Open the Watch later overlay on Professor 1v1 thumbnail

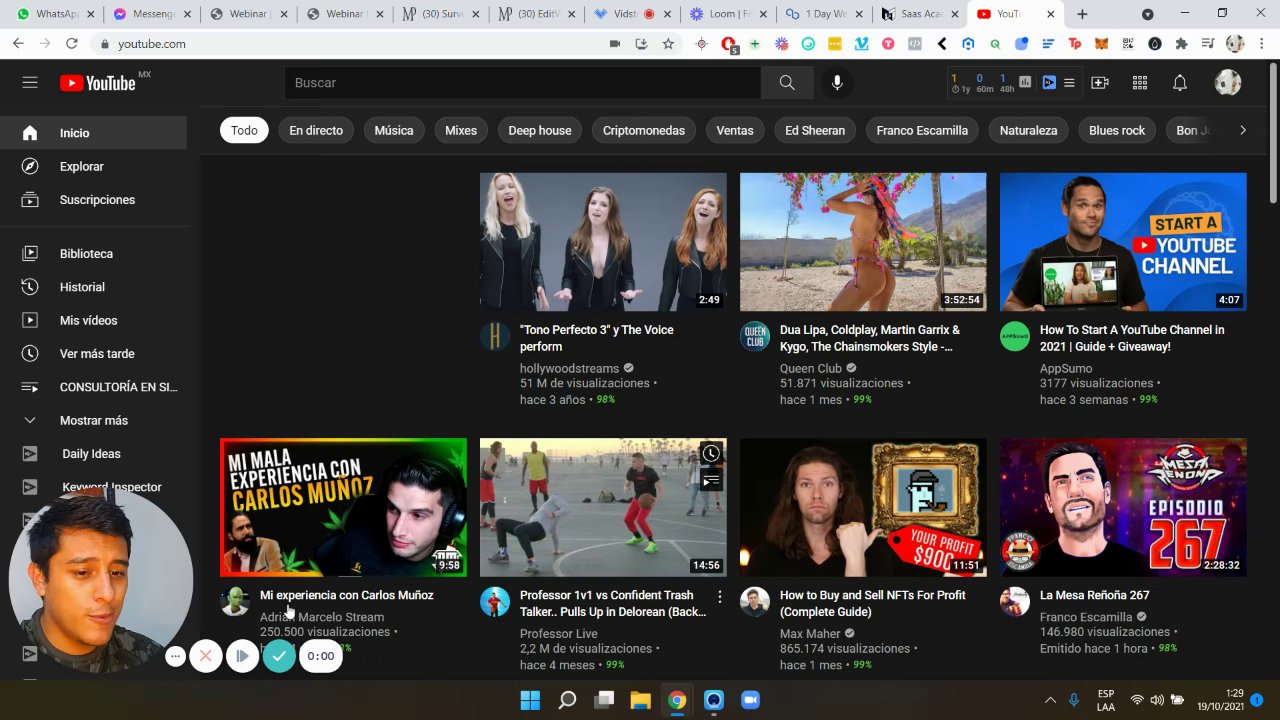point(711,454)
